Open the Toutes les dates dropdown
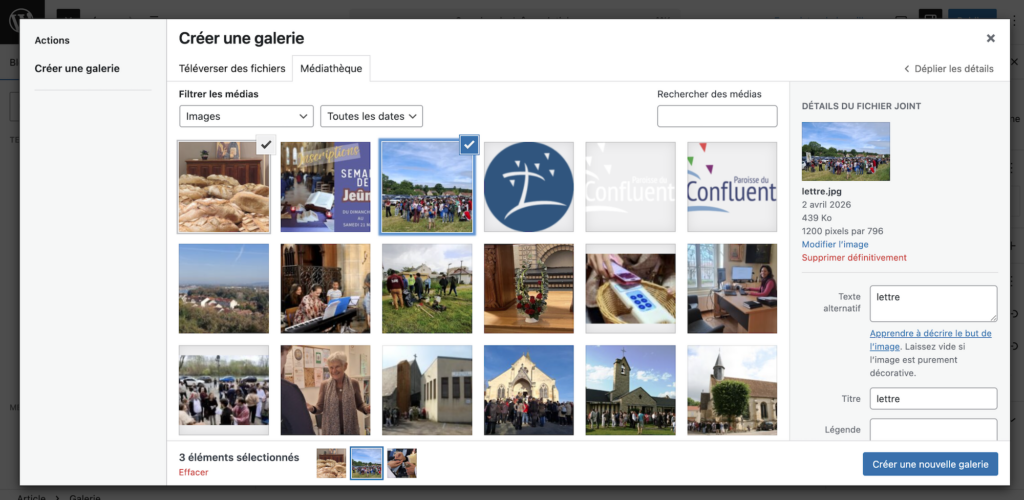This screenshot has height=500, width=1024. [372, 116]
